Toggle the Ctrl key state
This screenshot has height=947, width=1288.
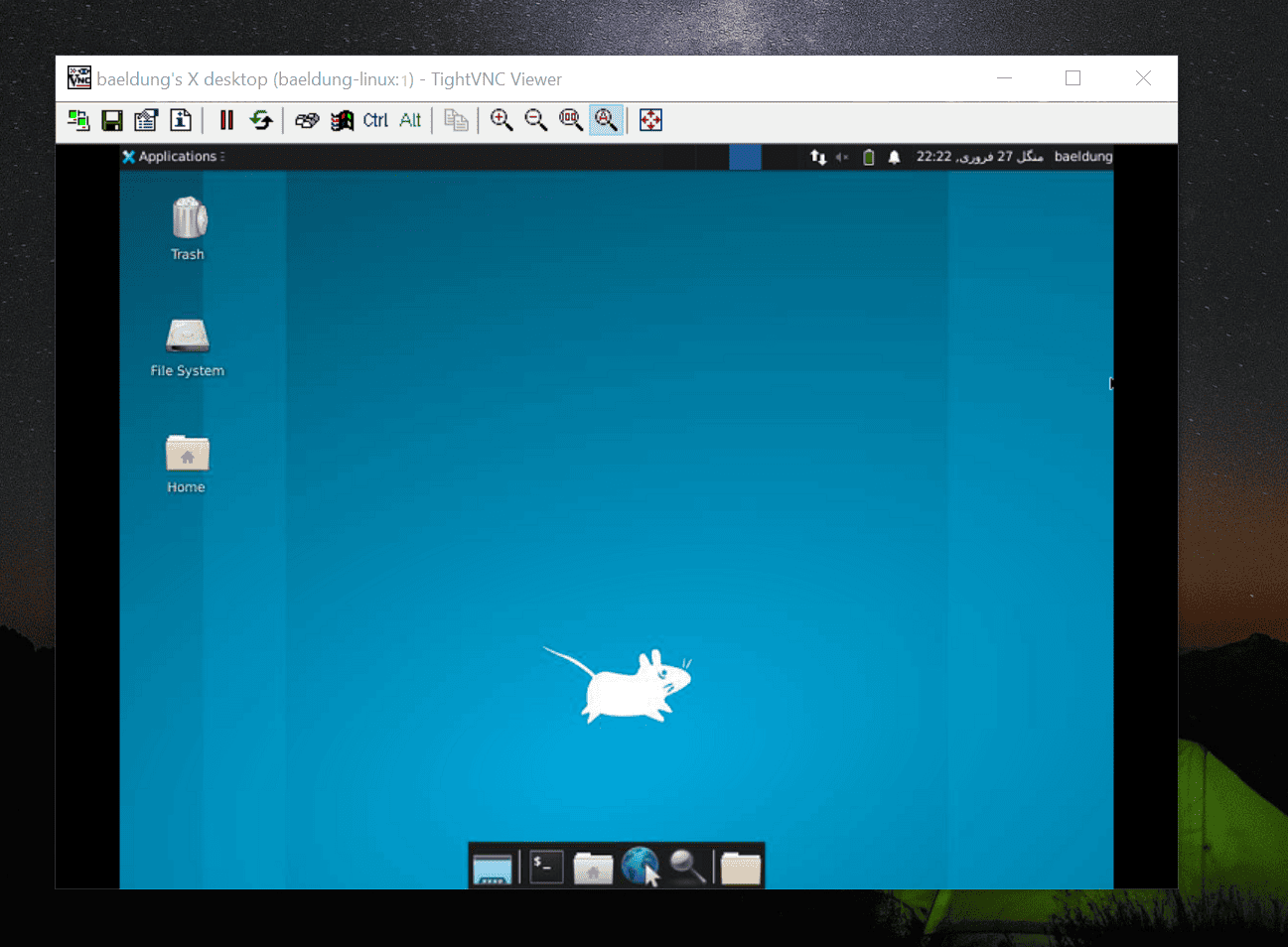click(375, 120)
